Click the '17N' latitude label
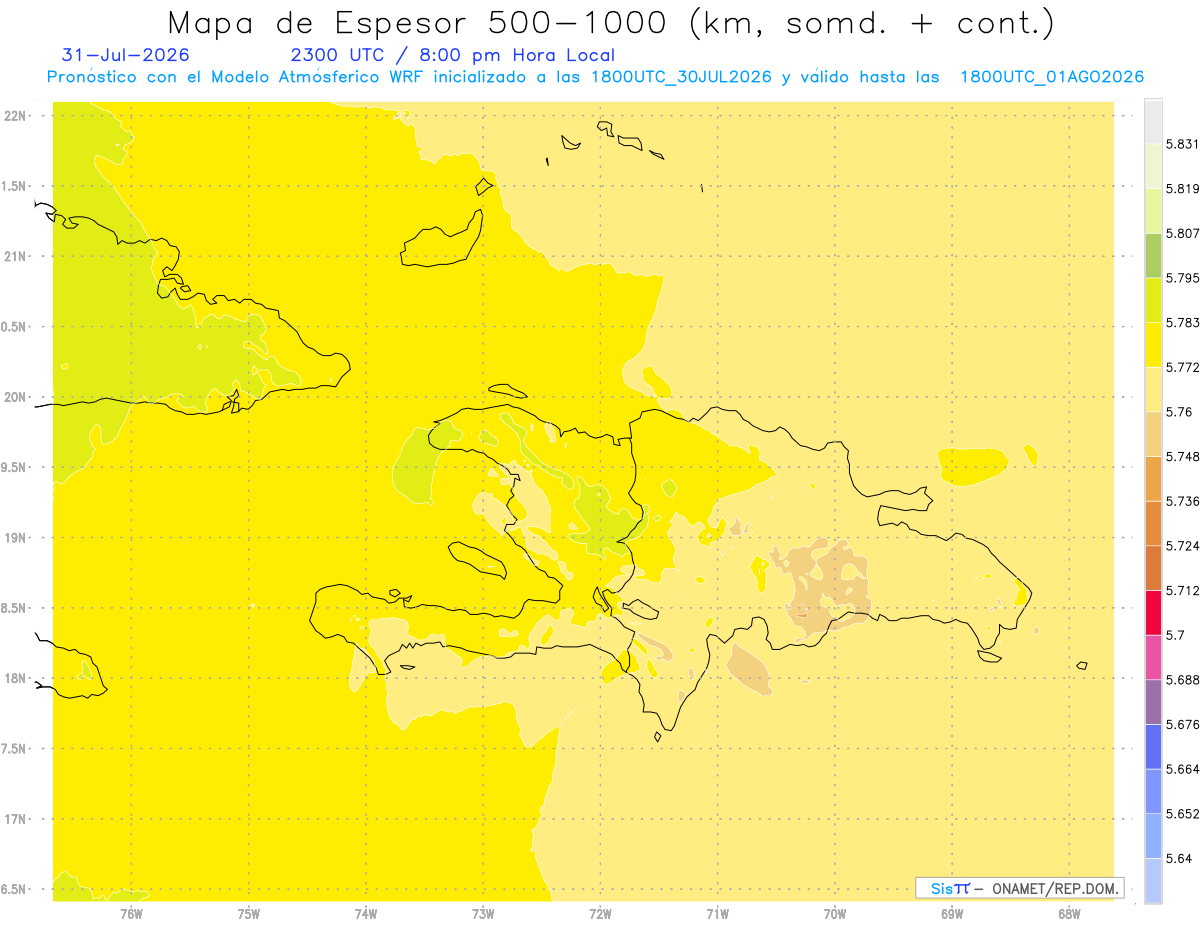1200x927 pixels. [x=15, y=820]
